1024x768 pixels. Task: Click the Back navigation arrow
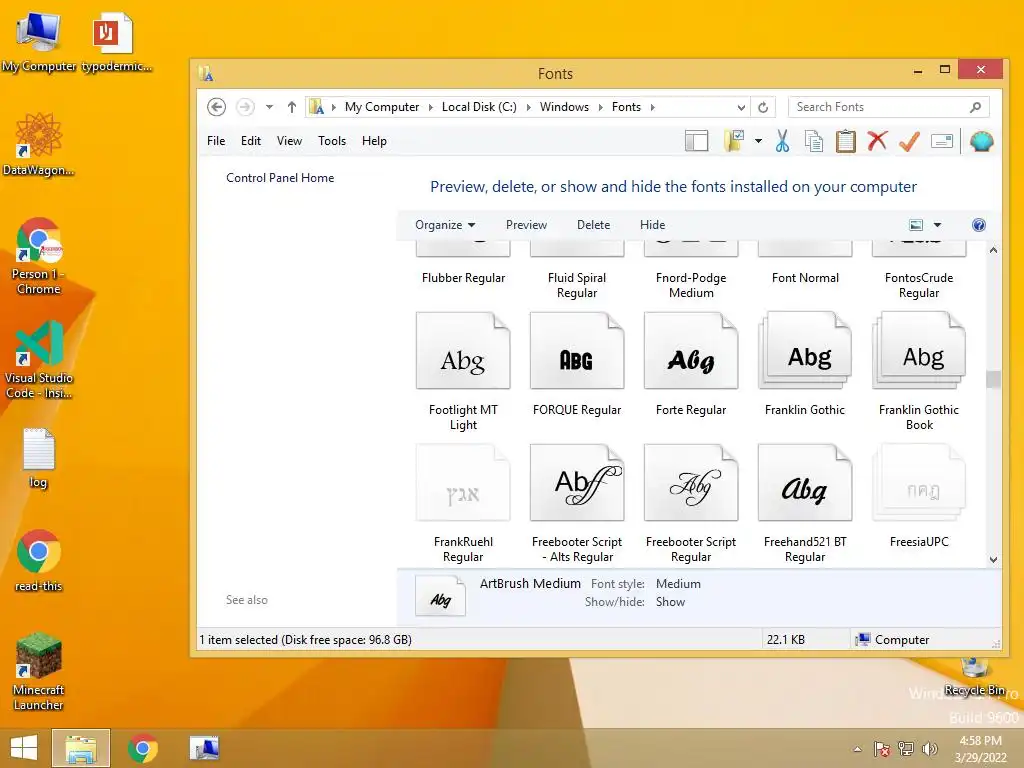pyautogui.click(x=216, y=107)
